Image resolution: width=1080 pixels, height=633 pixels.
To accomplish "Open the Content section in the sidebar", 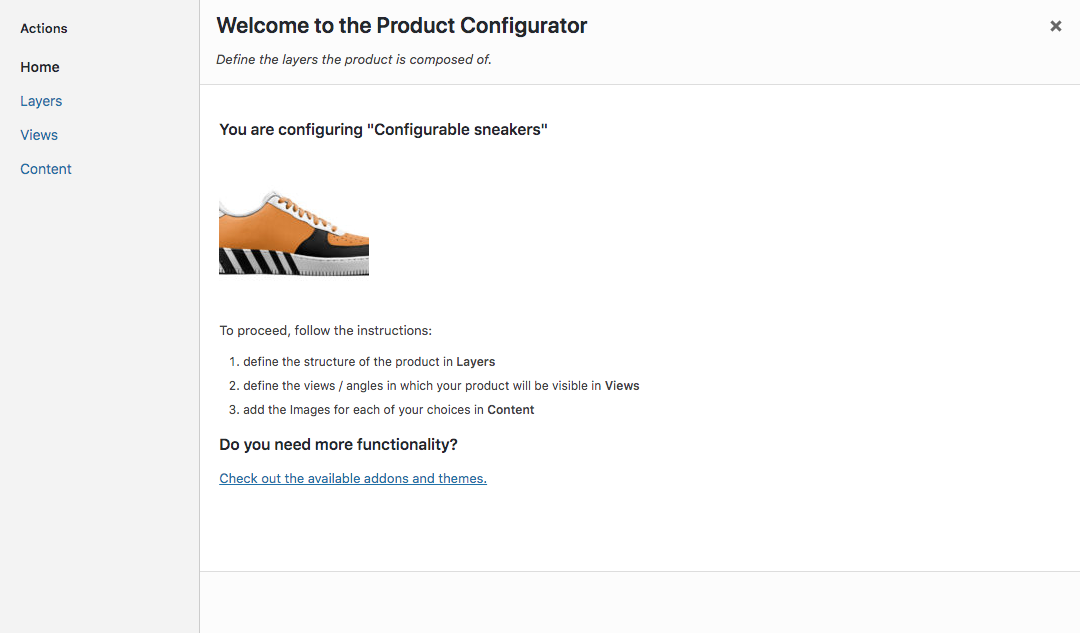I will pos(45,169).
